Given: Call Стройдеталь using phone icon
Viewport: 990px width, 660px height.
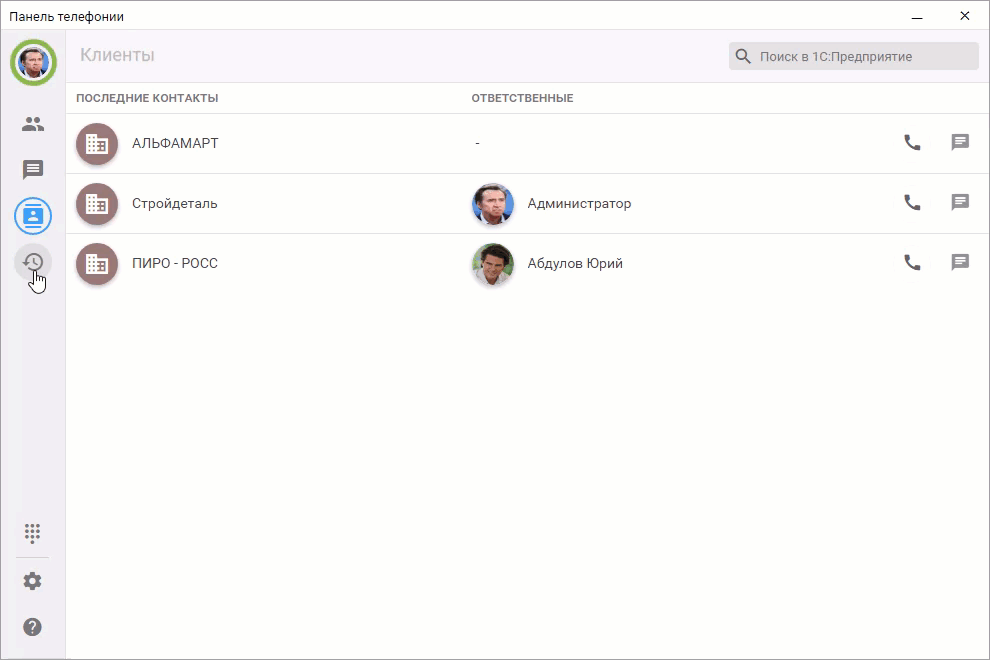Looking at the screenshot, I should [x=912, y=203].
